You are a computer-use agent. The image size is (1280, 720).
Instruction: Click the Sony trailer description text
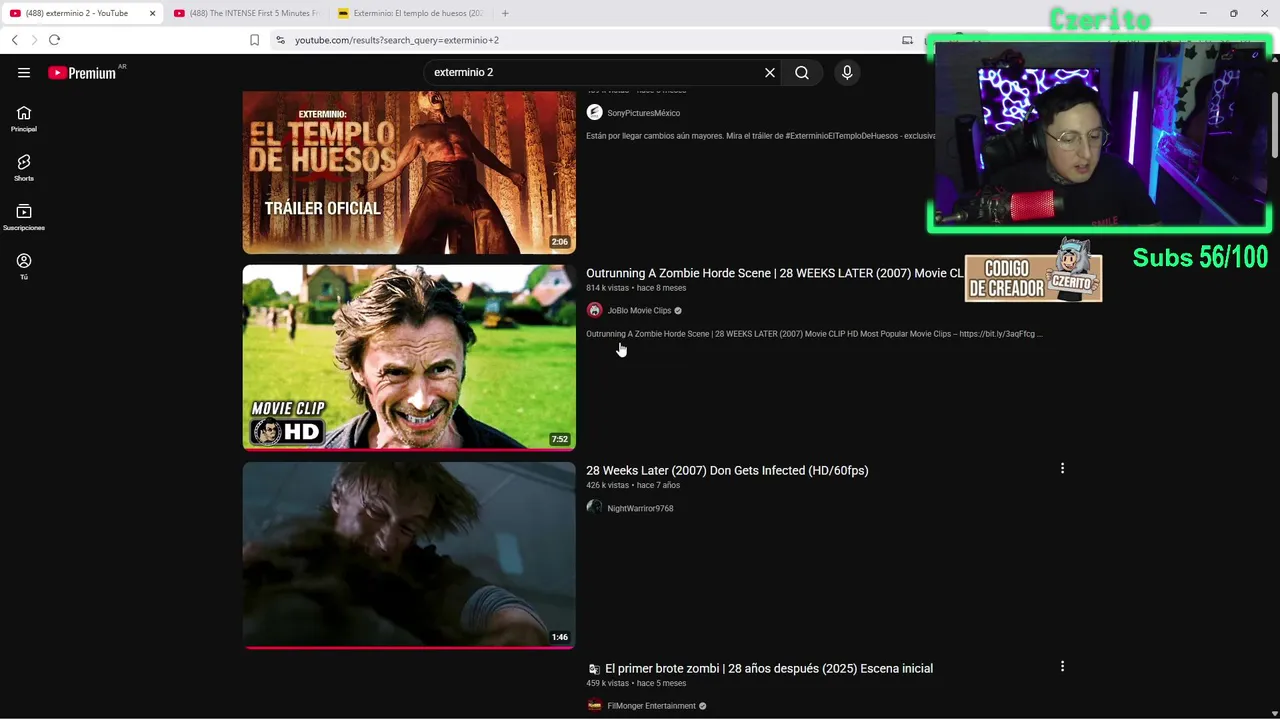tap(761, 136)
